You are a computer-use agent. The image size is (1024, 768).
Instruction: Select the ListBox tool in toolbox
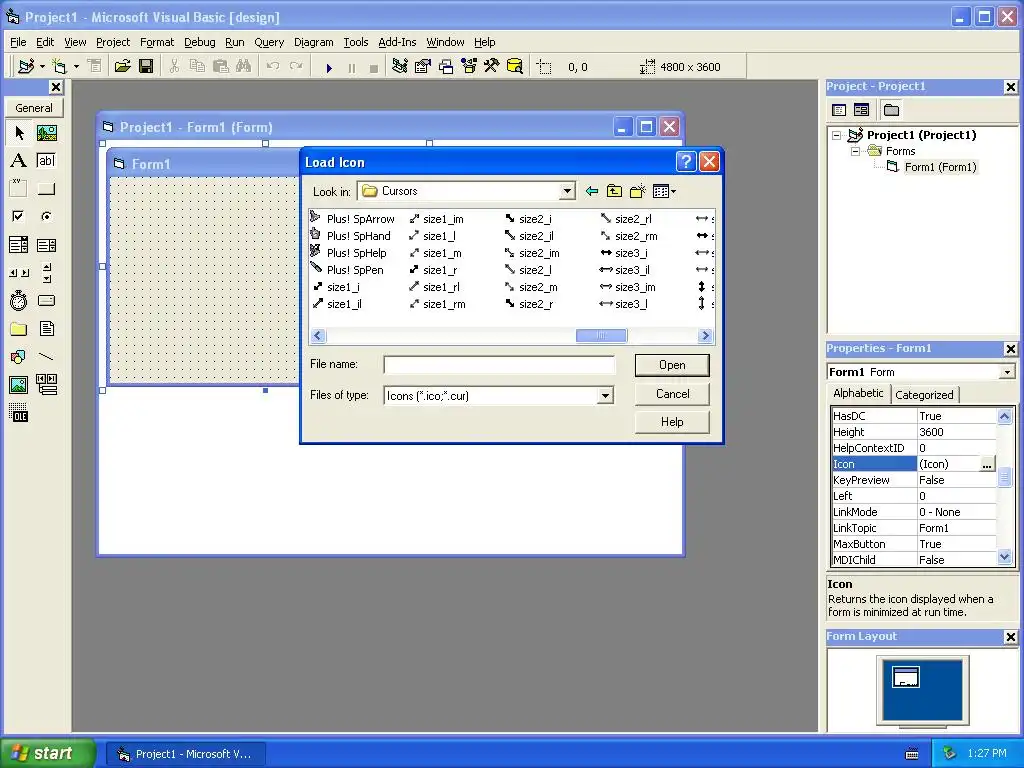46,245
